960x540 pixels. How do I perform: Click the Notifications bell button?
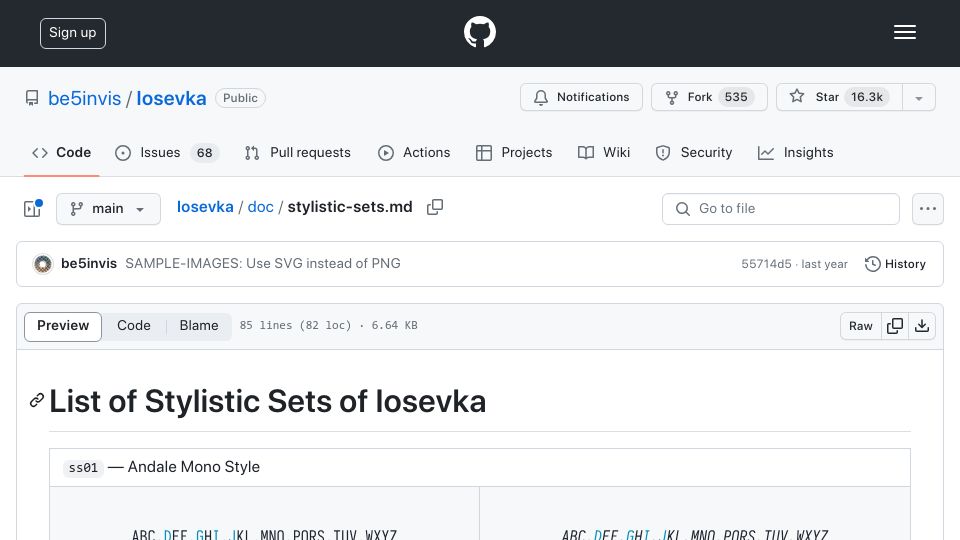581,97
